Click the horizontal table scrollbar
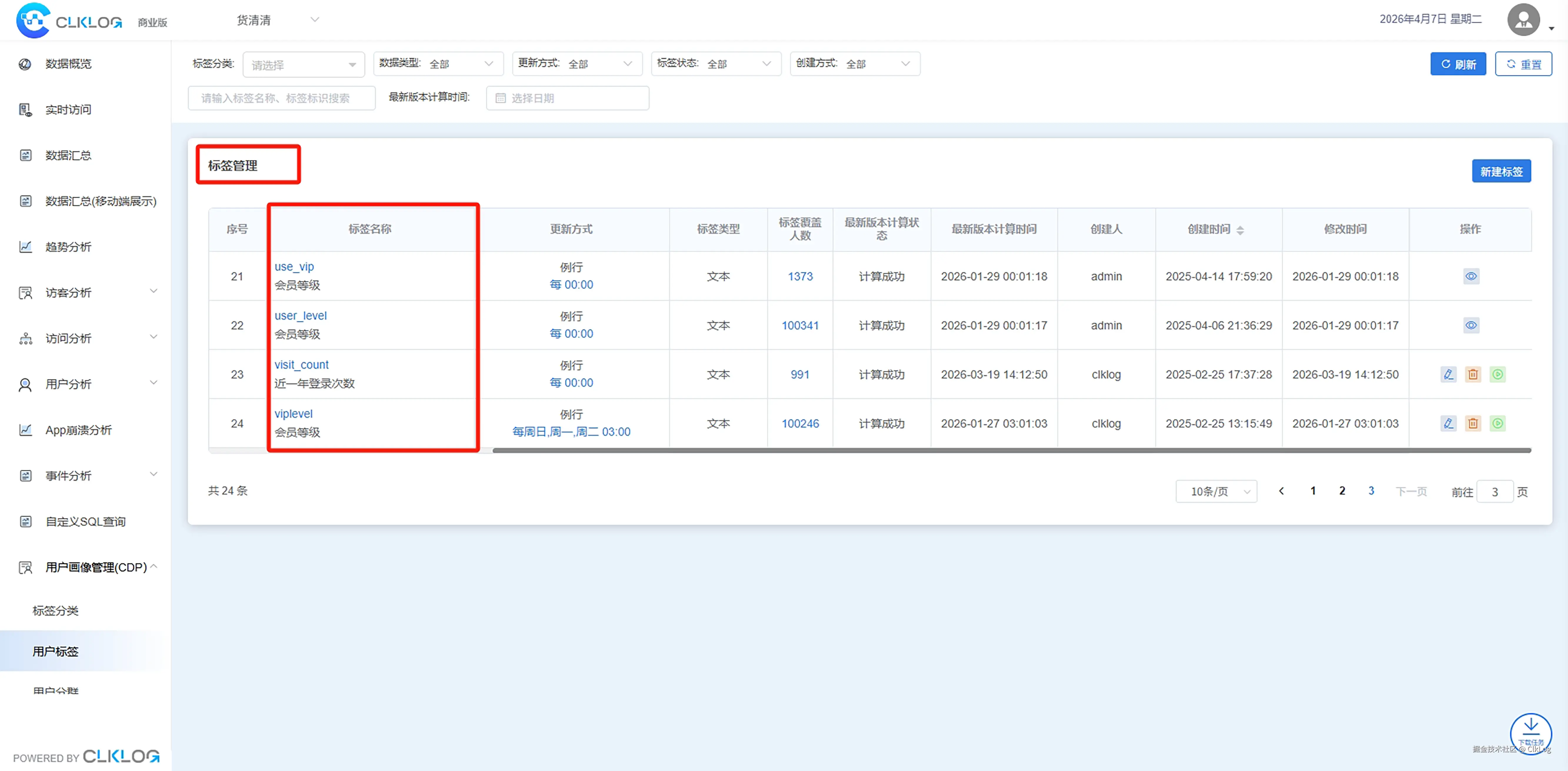Screen dimensions: 1568x771 point(1010,451)
